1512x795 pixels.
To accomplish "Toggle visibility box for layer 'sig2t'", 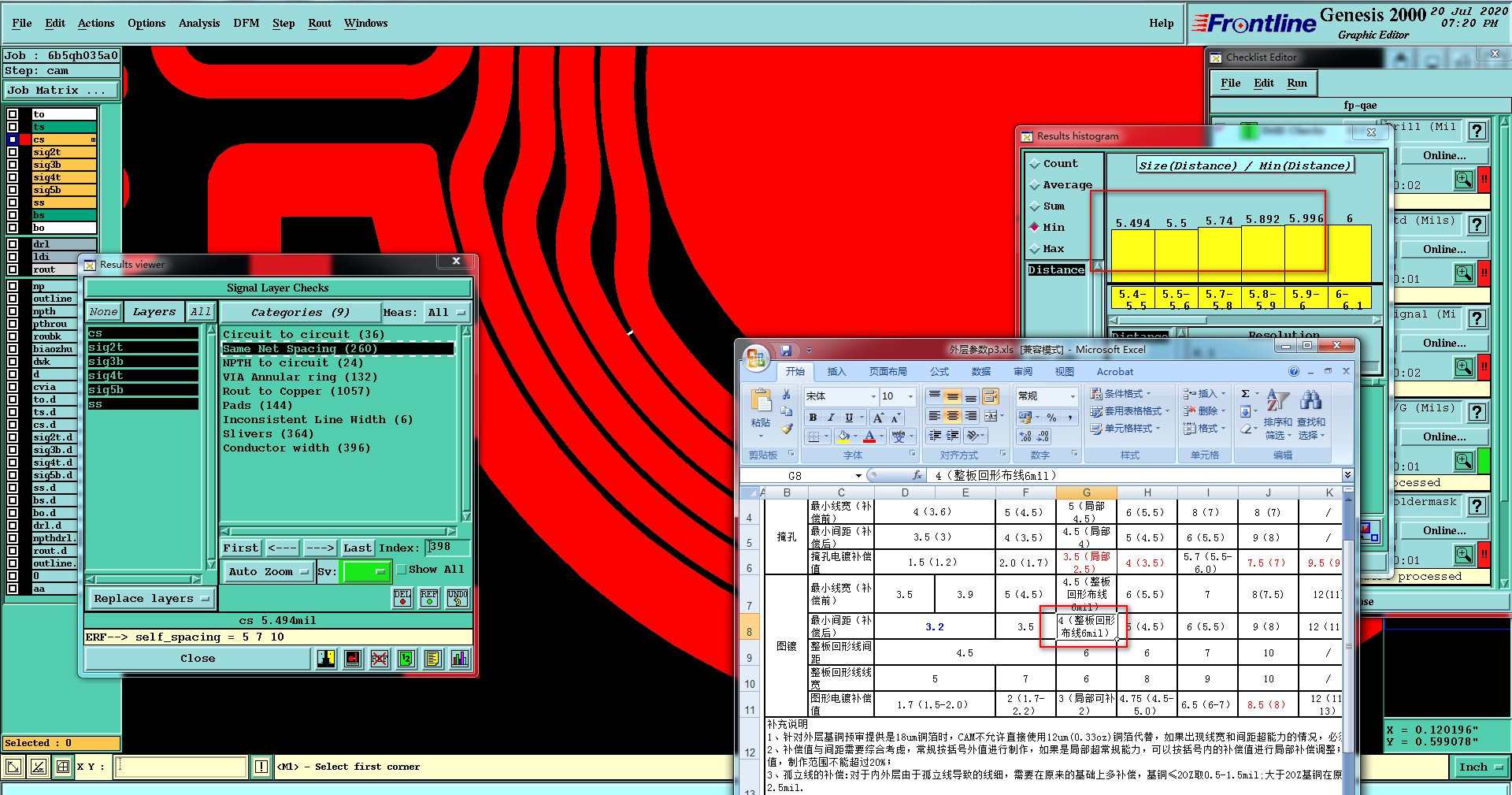I will pyautogui.click(x=13, y=152).
